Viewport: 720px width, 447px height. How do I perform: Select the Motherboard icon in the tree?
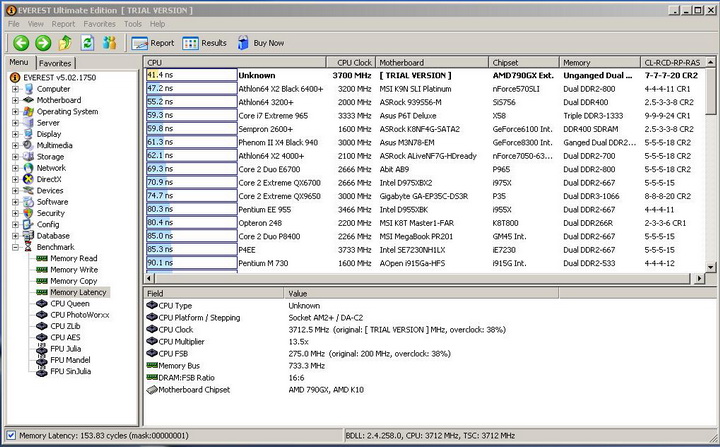(28, 100)
